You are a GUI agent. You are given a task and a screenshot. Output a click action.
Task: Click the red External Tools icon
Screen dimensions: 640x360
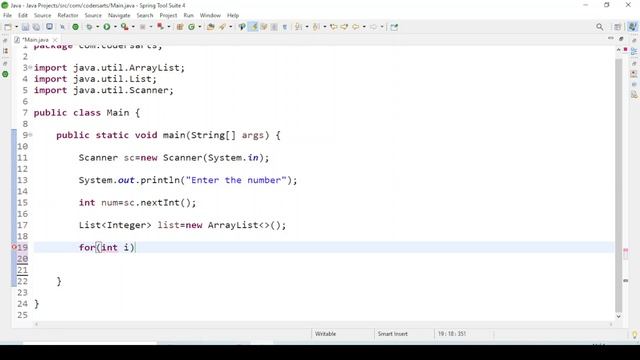point(160,27)
